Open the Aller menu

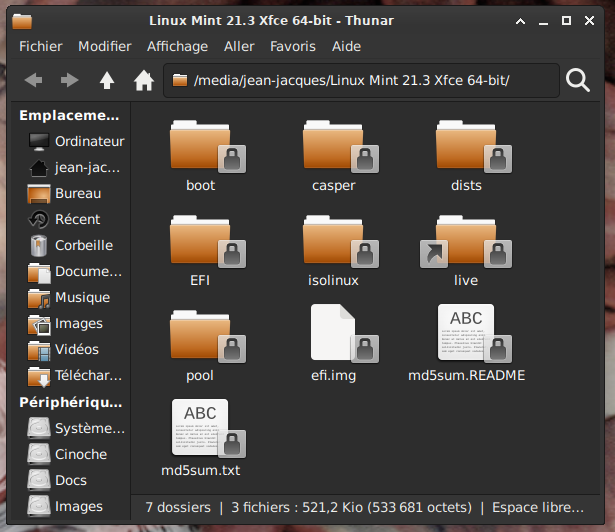(x=239, y=46)
